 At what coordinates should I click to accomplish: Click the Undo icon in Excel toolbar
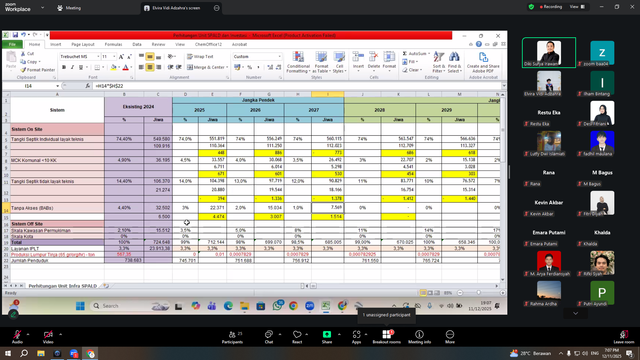point(23,35)
